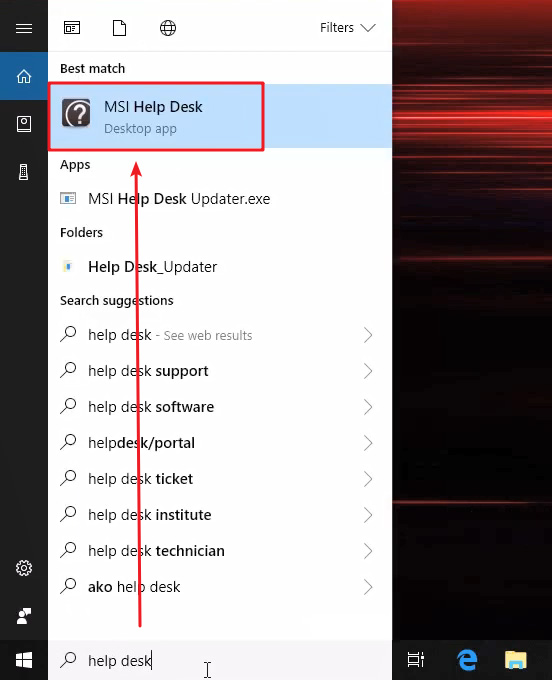The width and height of the screenshot is (552, 680).
Task: Expand arrow for 'help desk' web results
Action: [x=368, y=335]
